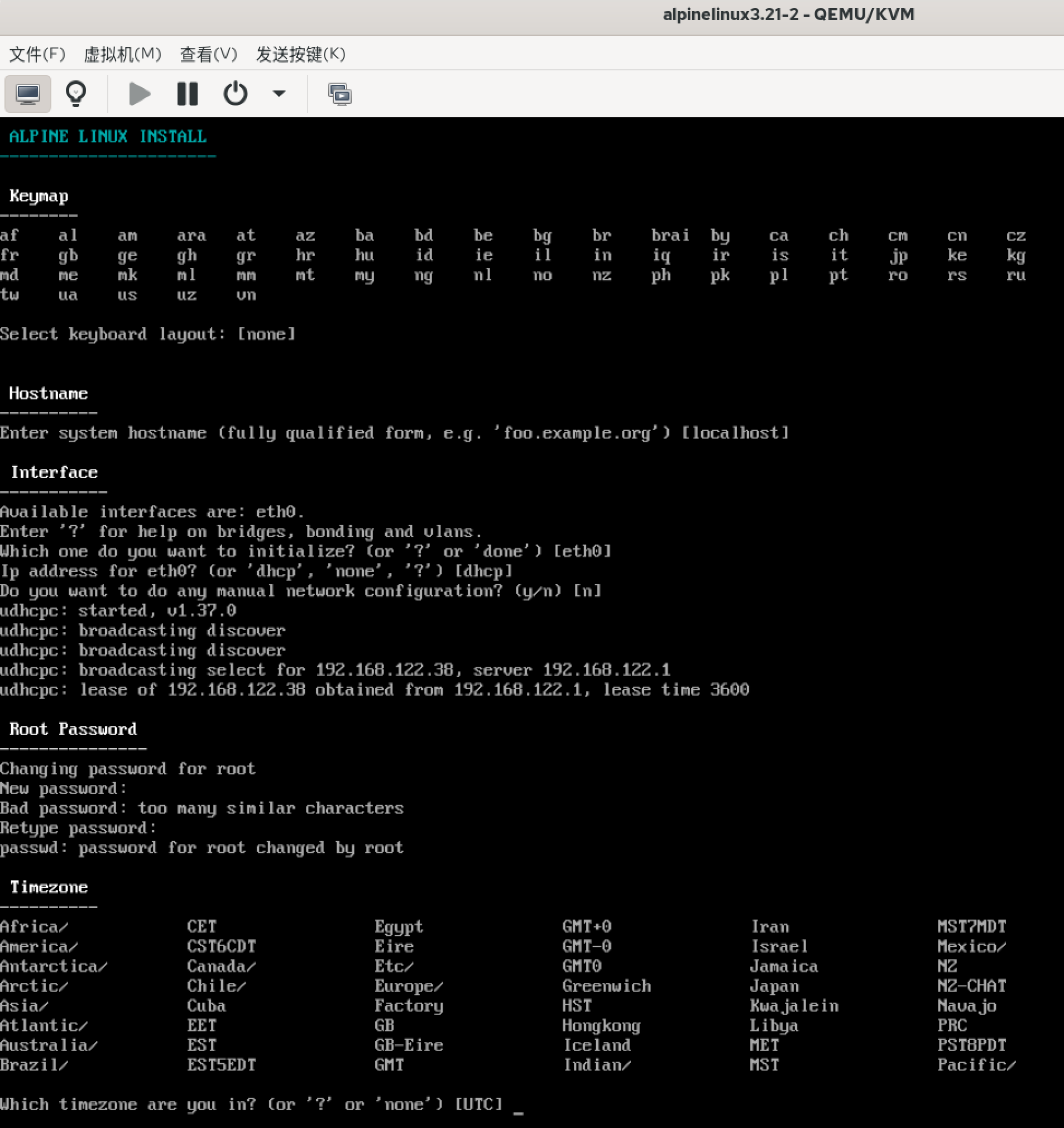Click the timezone prompt line in the console
This screenshot has width=1064, height=1128.
[x=251, y=1104]
